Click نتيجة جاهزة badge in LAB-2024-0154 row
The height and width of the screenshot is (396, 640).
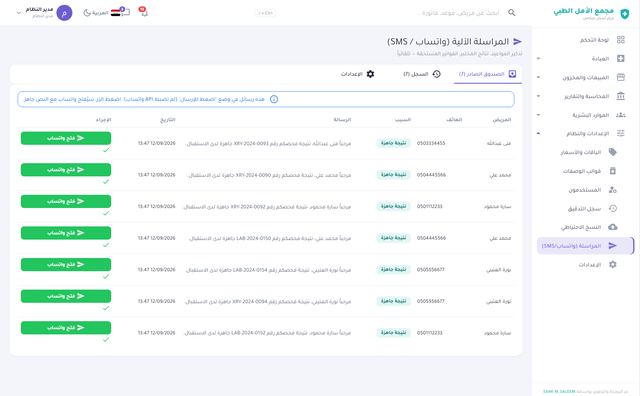click(393, 269)
